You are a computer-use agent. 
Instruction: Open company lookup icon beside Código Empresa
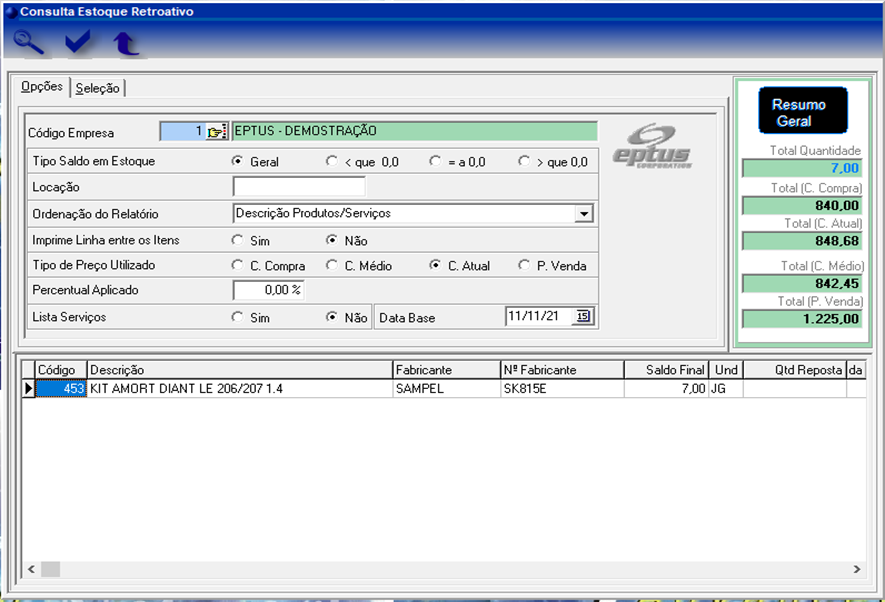coord(217,132)
